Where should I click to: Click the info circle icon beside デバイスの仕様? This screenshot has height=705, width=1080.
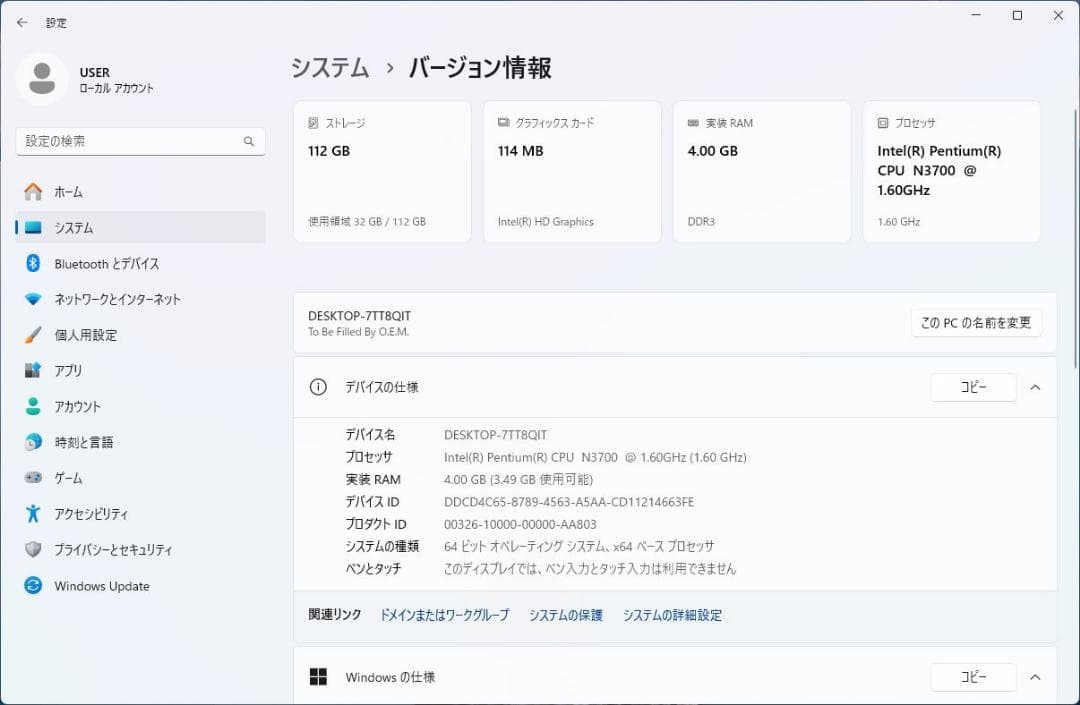[318, 387]
